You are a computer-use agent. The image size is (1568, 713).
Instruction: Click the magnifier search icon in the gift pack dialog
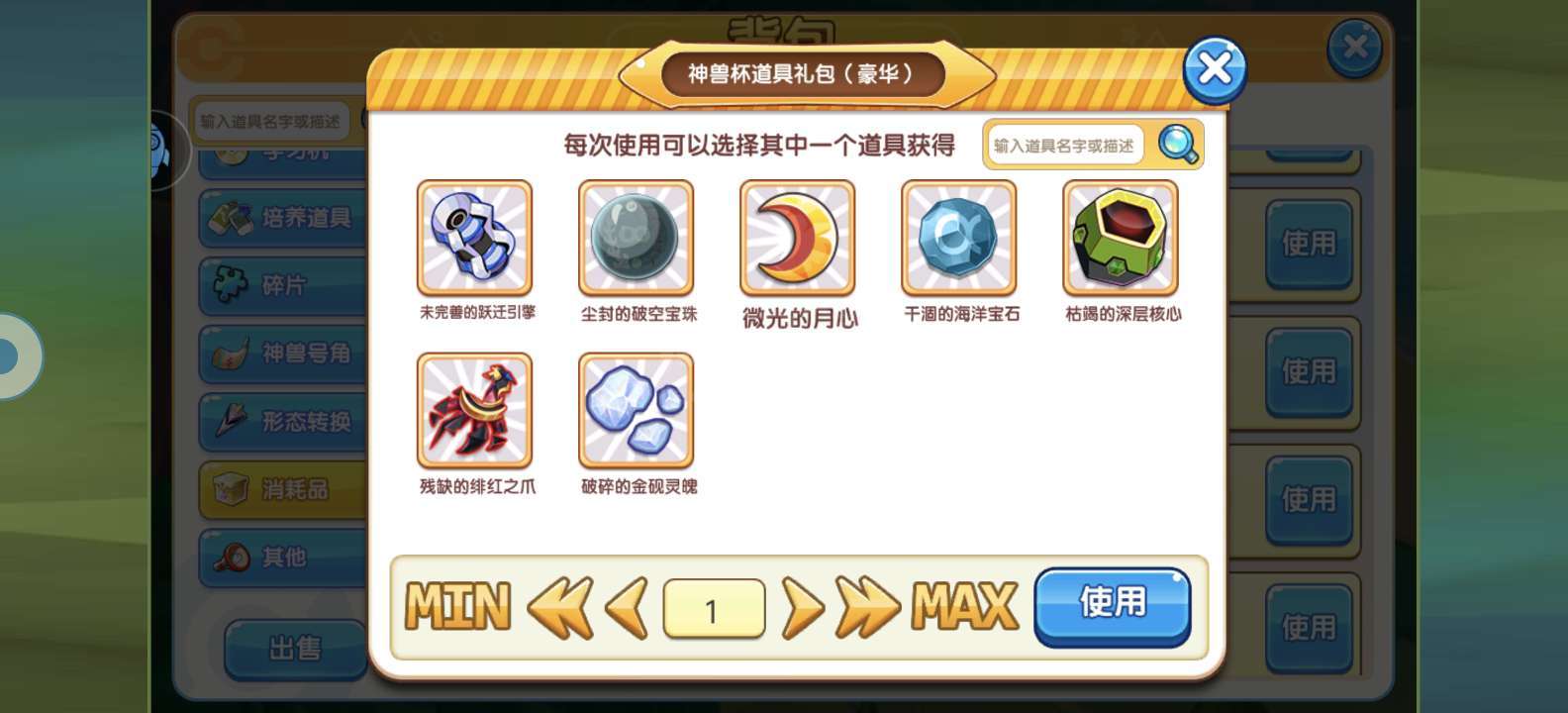pyautogui.click(x=1178, y=145)
